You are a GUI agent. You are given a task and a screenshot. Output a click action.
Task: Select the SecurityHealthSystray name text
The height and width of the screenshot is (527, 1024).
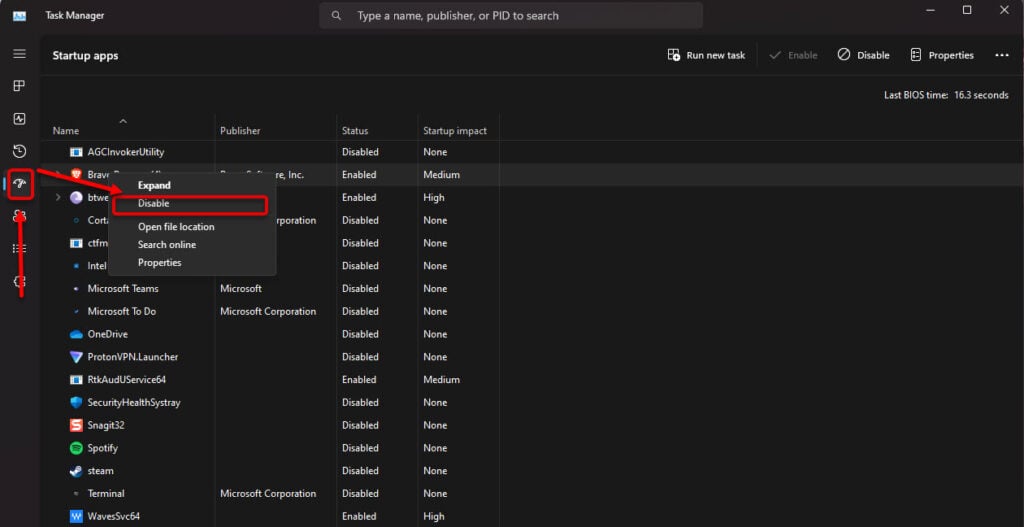[x=134, y=402]
